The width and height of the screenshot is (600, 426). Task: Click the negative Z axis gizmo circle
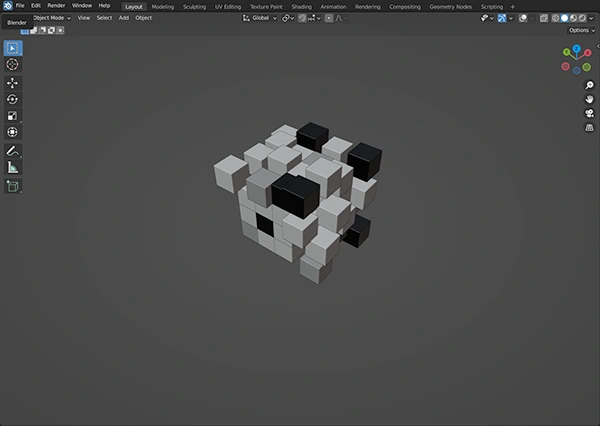coord(577,70)
